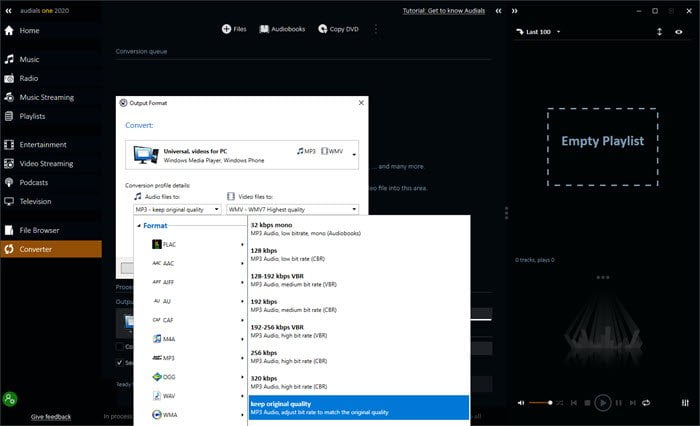Open the Radio section
This screenshot has width=700, height=426.
51,78
